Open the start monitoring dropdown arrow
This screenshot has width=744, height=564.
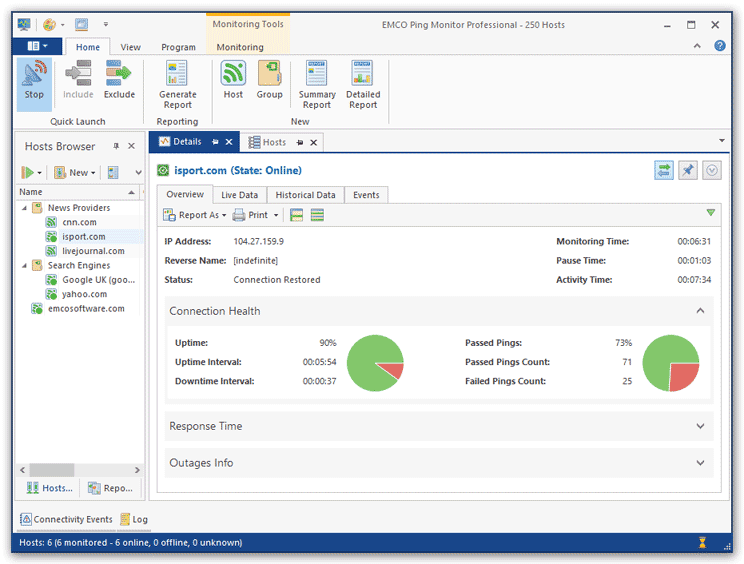(x=39, y=173)
